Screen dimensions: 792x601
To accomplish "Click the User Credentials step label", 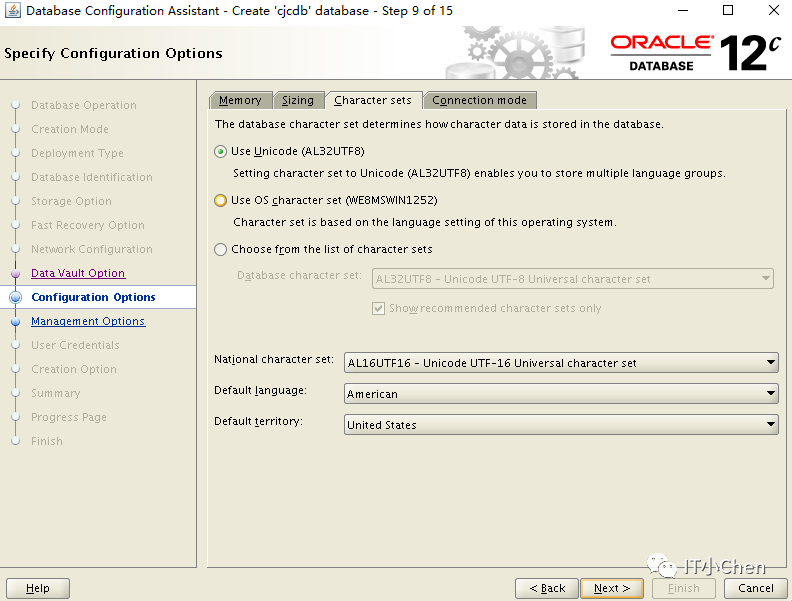I will pos(75,345).
